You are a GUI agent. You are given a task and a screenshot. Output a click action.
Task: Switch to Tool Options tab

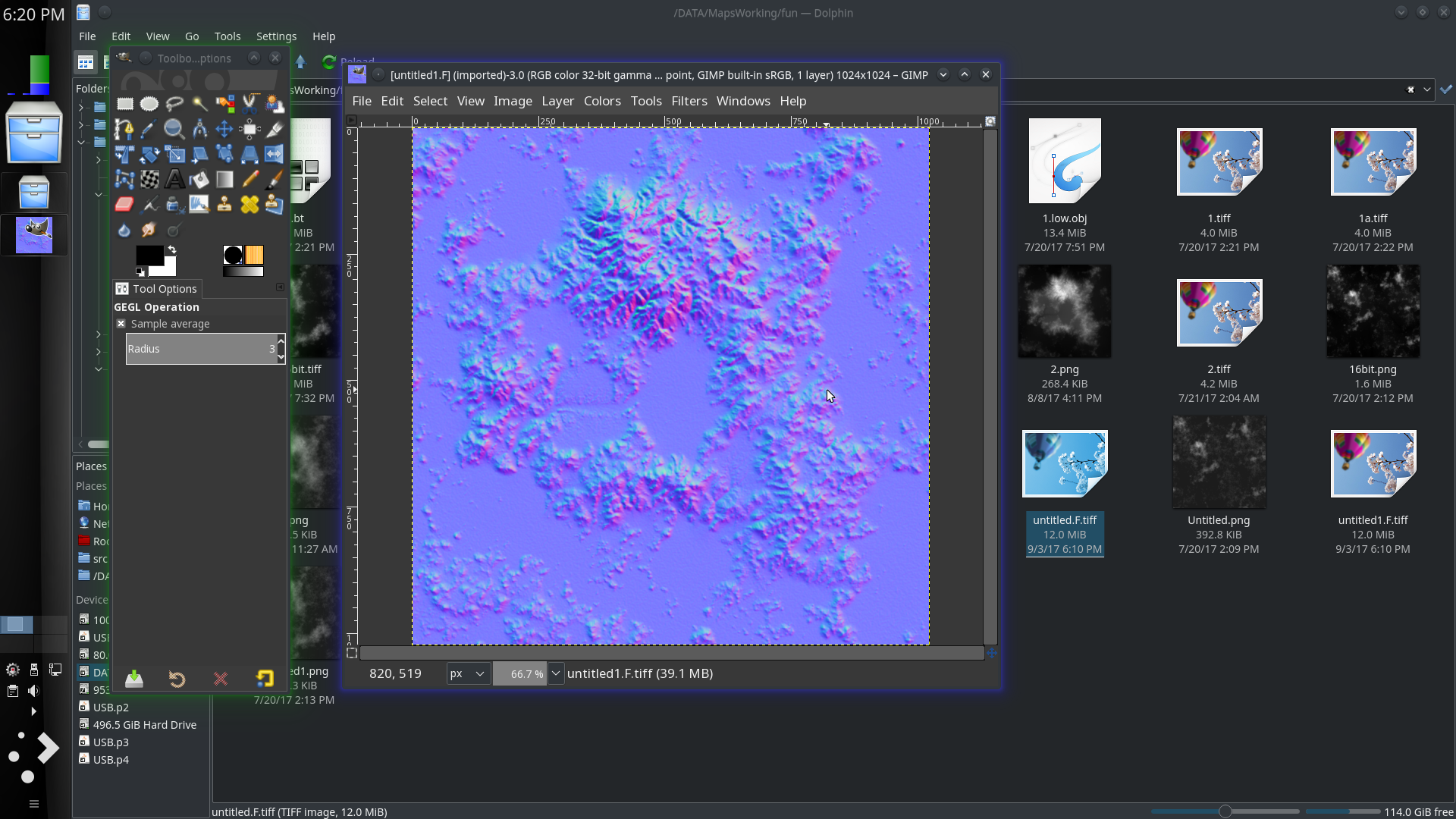pyautogui.click(x=158, y=289)
